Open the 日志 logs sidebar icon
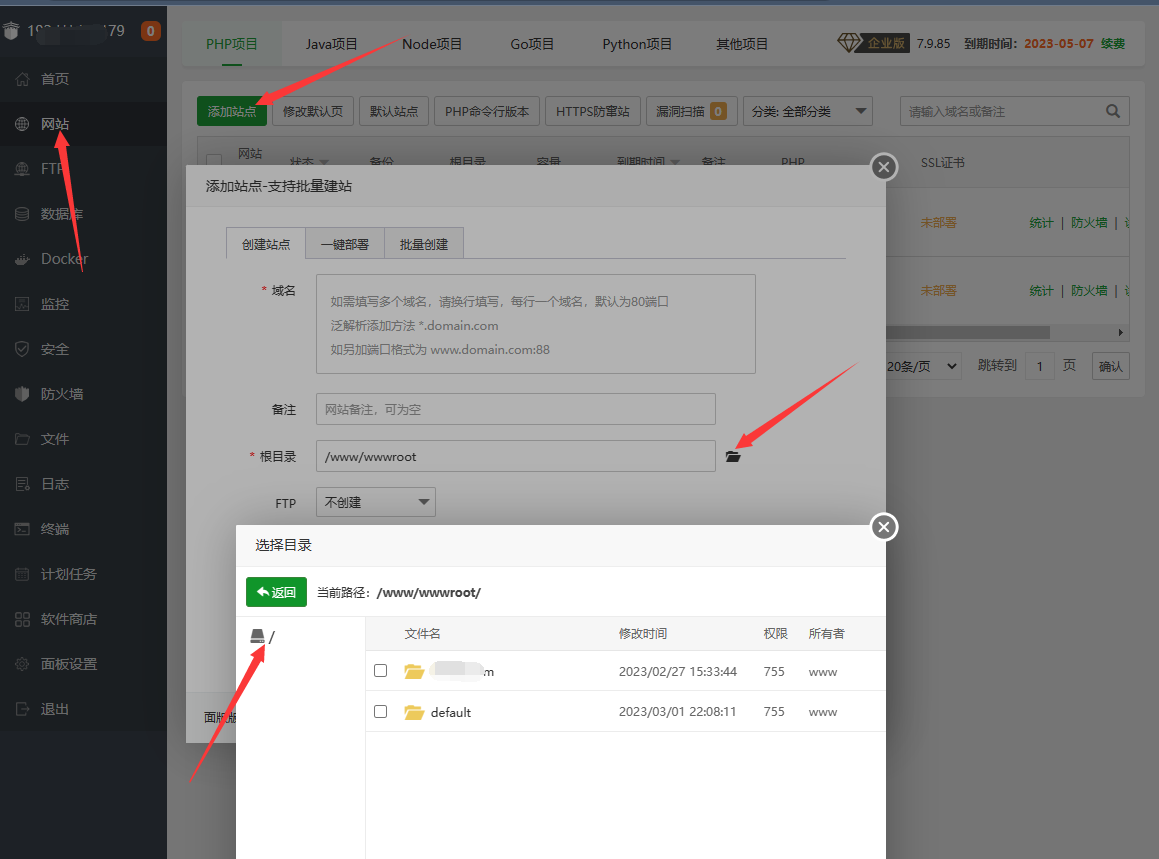Image resolution: width=1159 pixels, height=859 pixels. point(22,484)
